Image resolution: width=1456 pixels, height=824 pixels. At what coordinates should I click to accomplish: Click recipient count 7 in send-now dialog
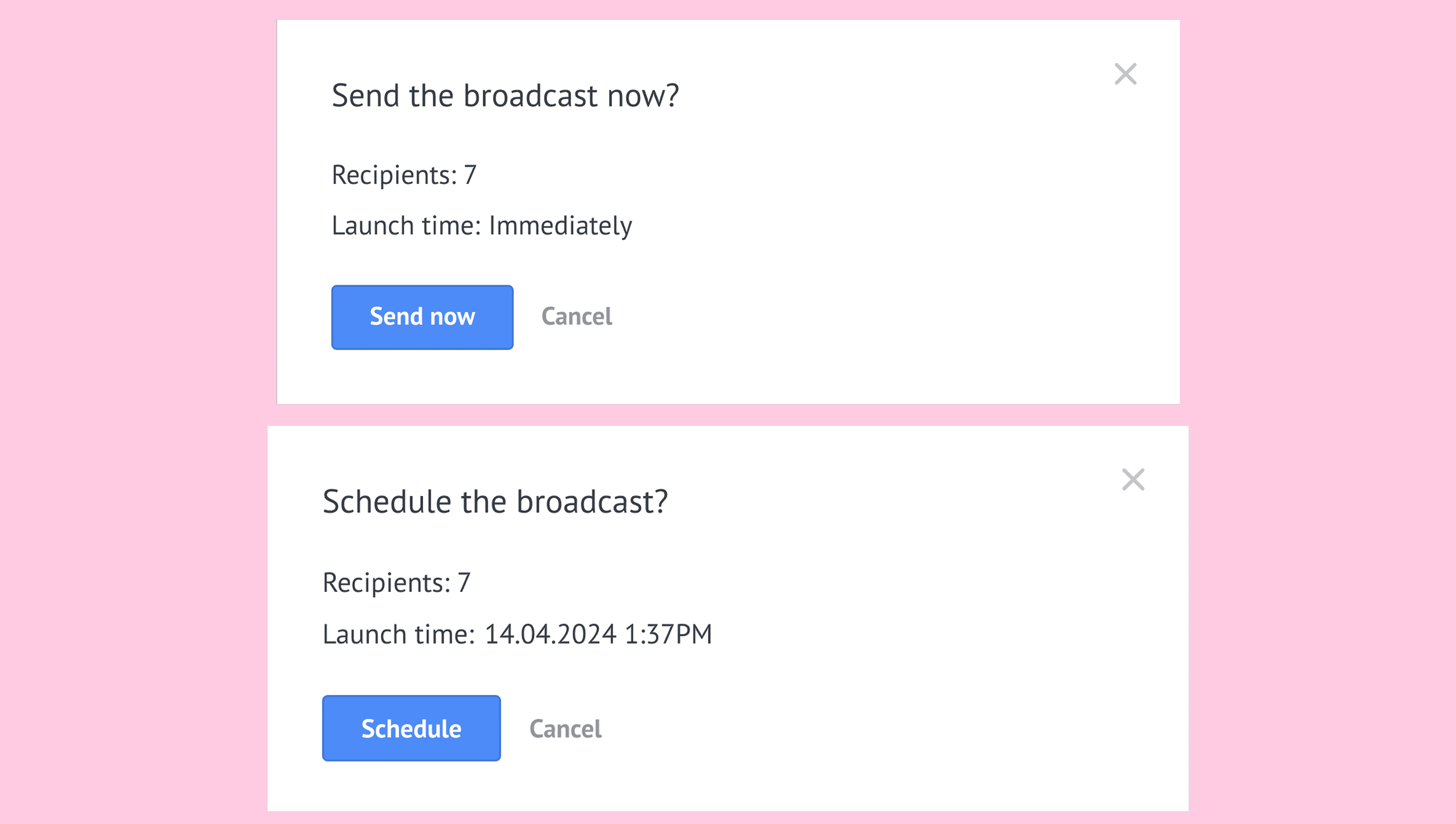tap(471, 175)
